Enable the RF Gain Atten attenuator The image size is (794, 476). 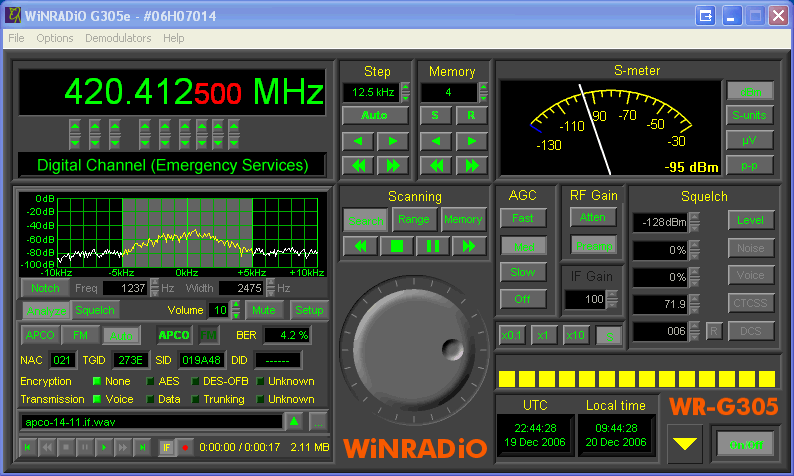click(x=592, y=217)
